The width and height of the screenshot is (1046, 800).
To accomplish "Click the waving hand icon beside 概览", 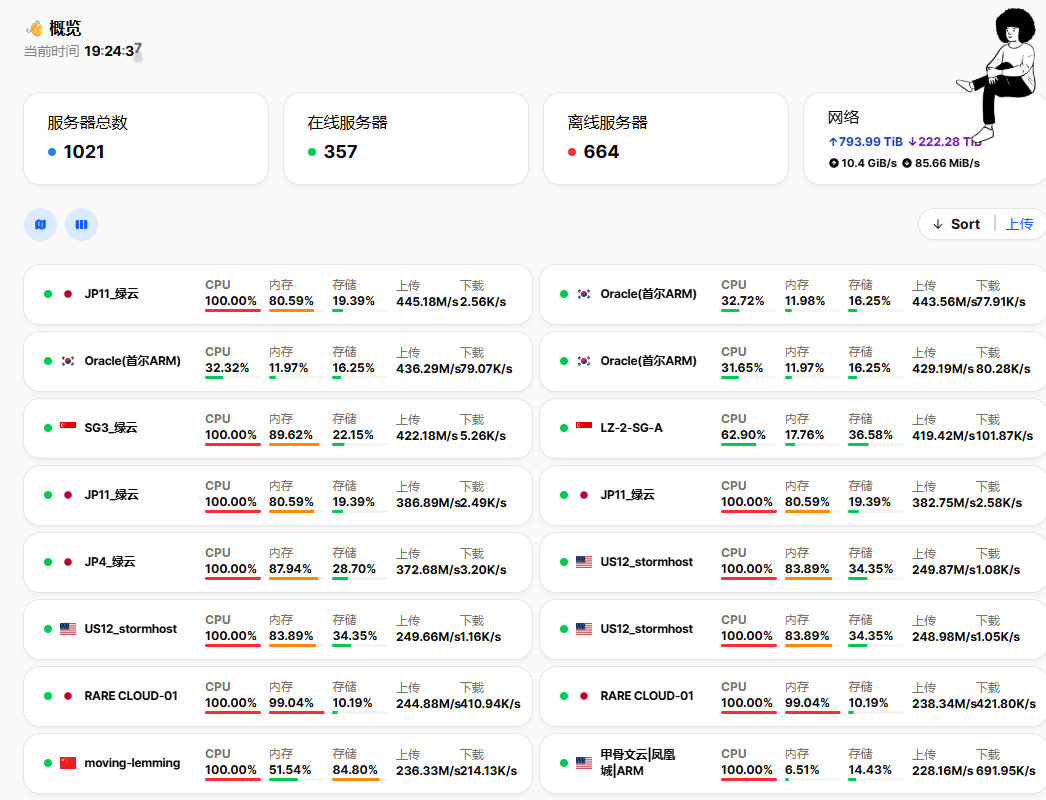I will click(34, 28).
